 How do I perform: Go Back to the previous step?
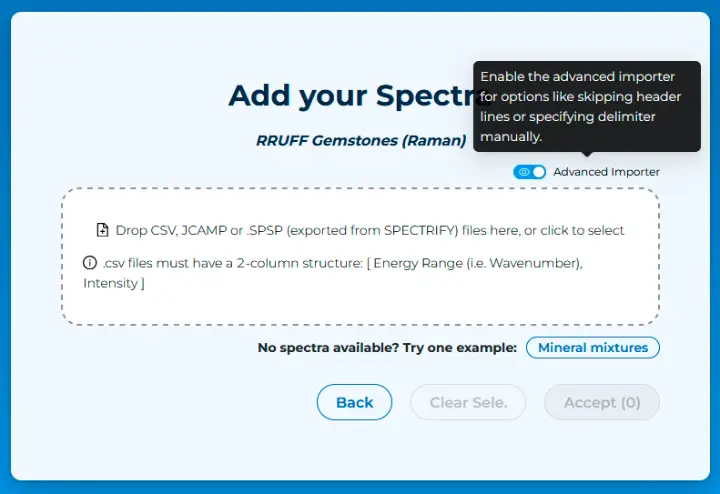pos(354,402)
